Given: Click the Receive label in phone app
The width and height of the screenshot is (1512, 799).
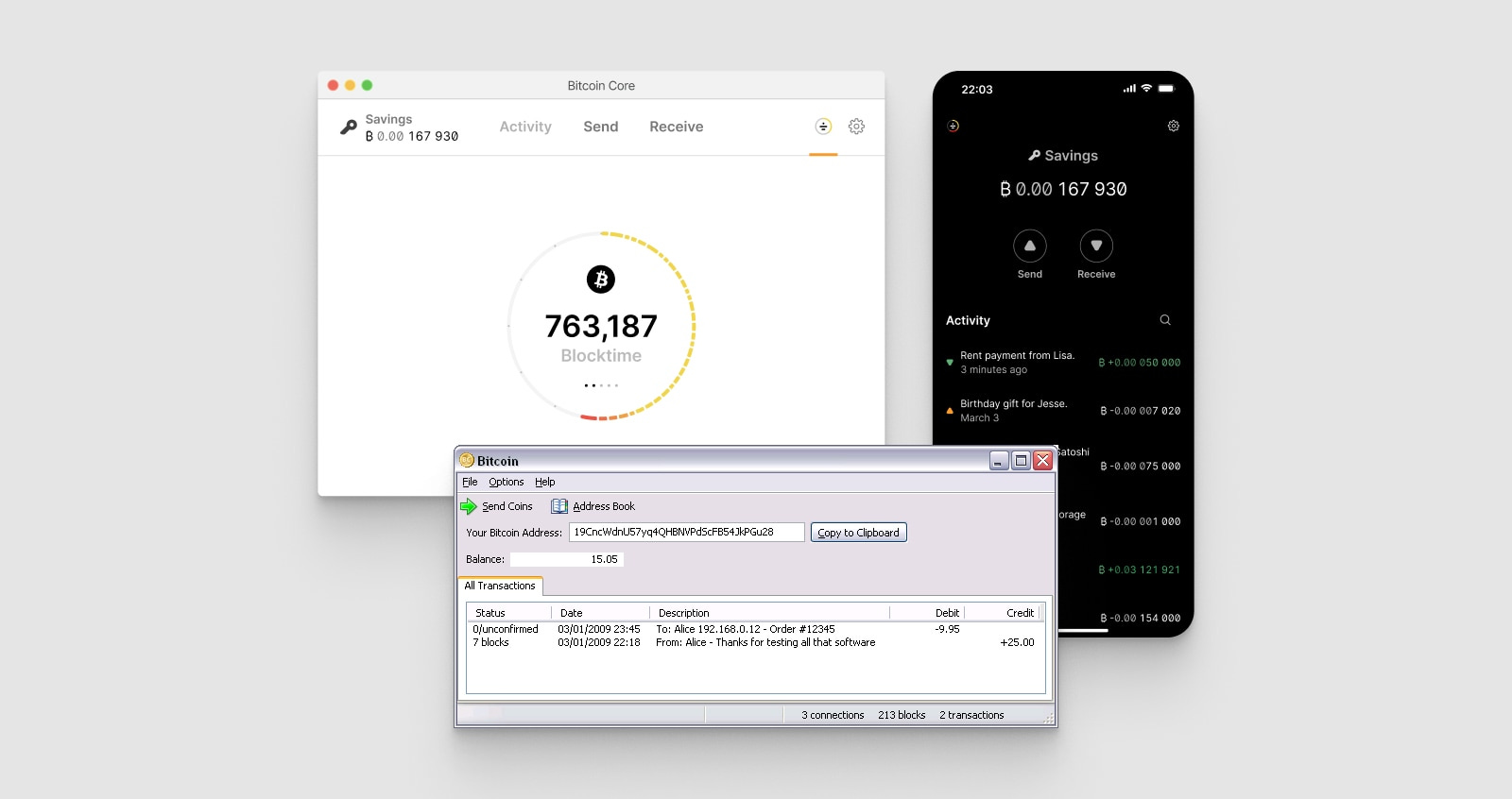Looking at the screenshot, I should click(x=1096, y=274).
